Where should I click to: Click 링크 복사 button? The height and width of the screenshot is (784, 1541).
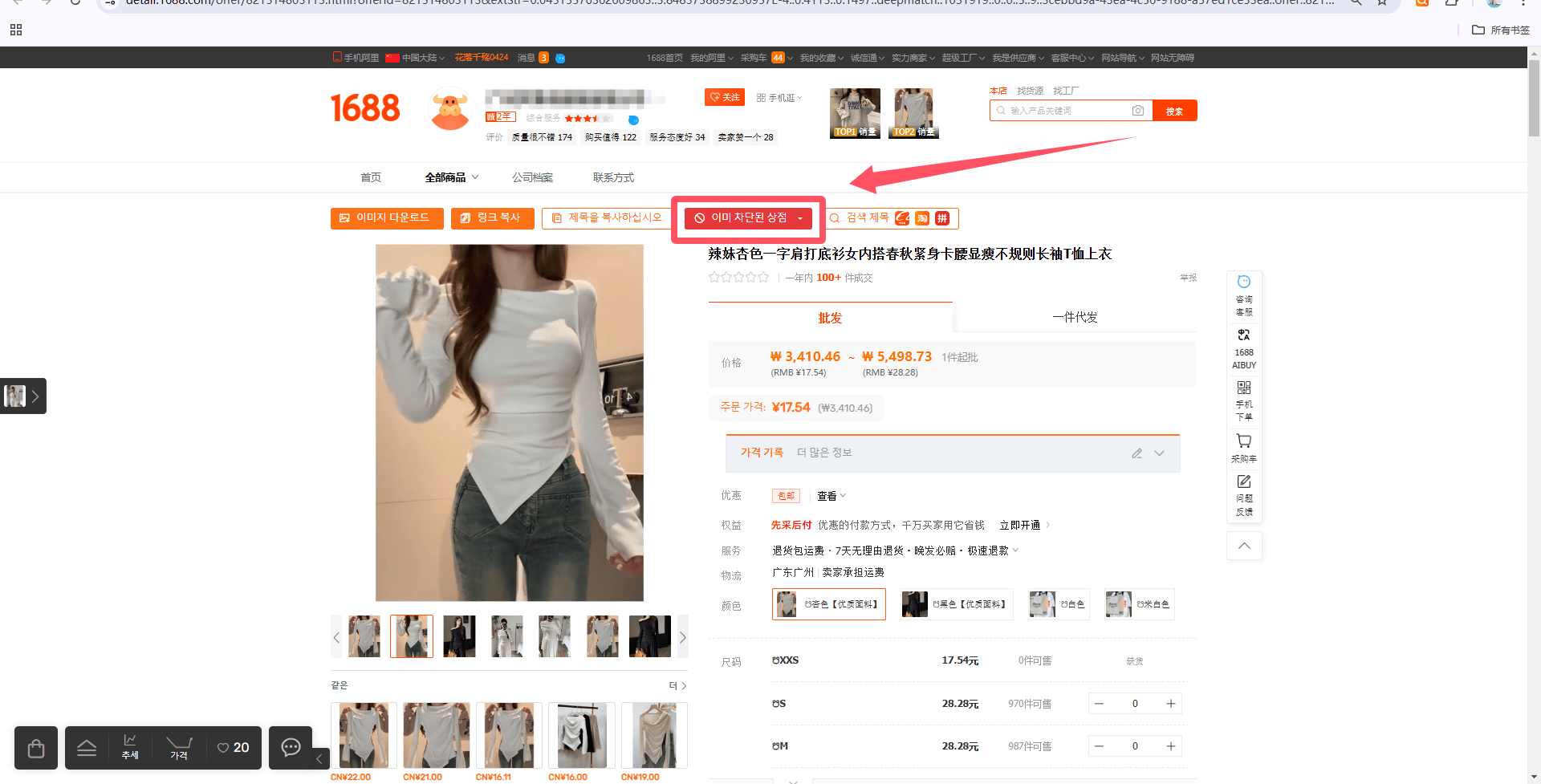[x=493, y=218]
